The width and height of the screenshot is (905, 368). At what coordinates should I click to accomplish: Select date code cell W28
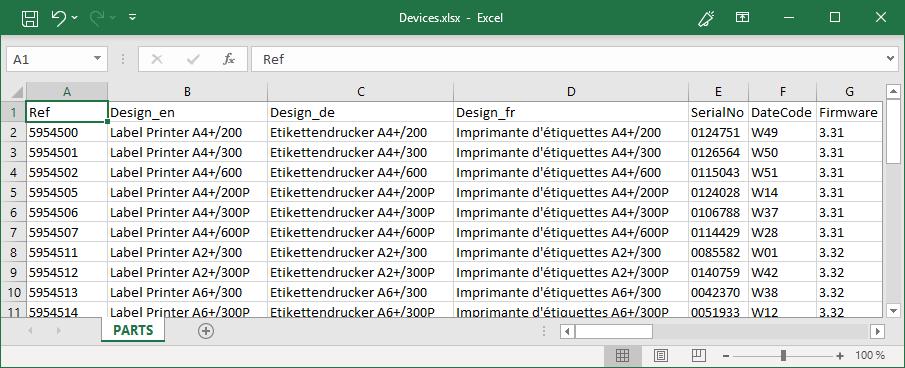pos(783,232)
